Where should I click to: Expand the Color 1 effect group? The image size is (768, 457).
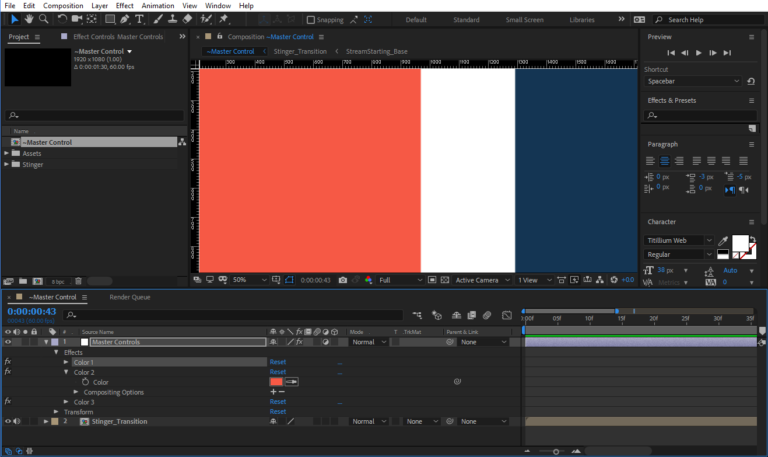click(x=66, y=362)
